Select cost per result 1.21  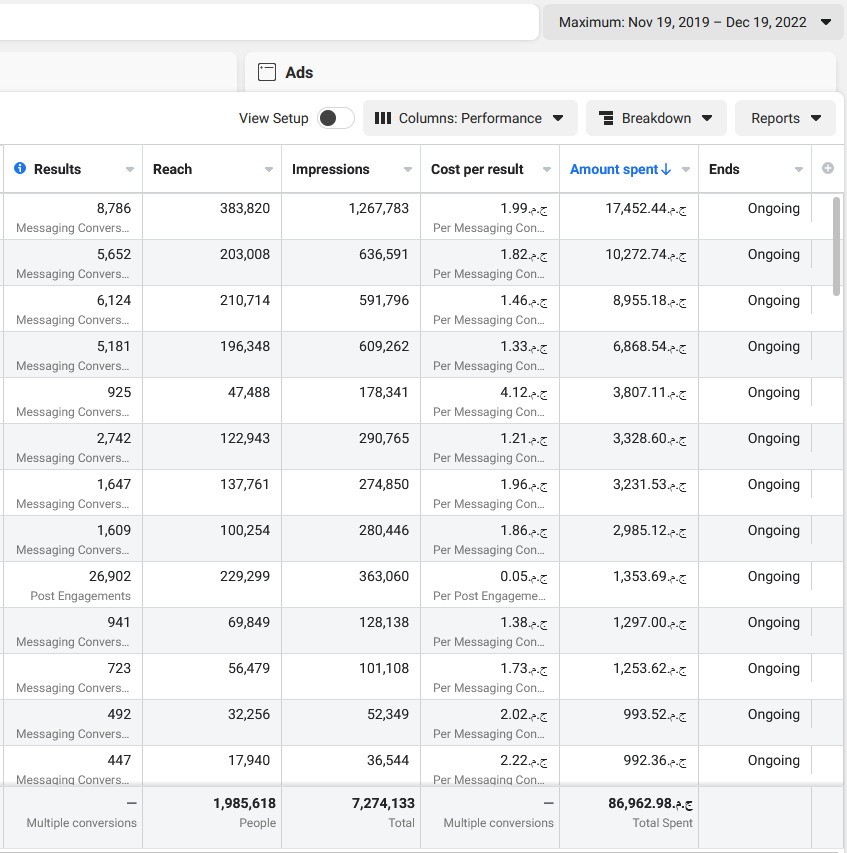(524, 438)
